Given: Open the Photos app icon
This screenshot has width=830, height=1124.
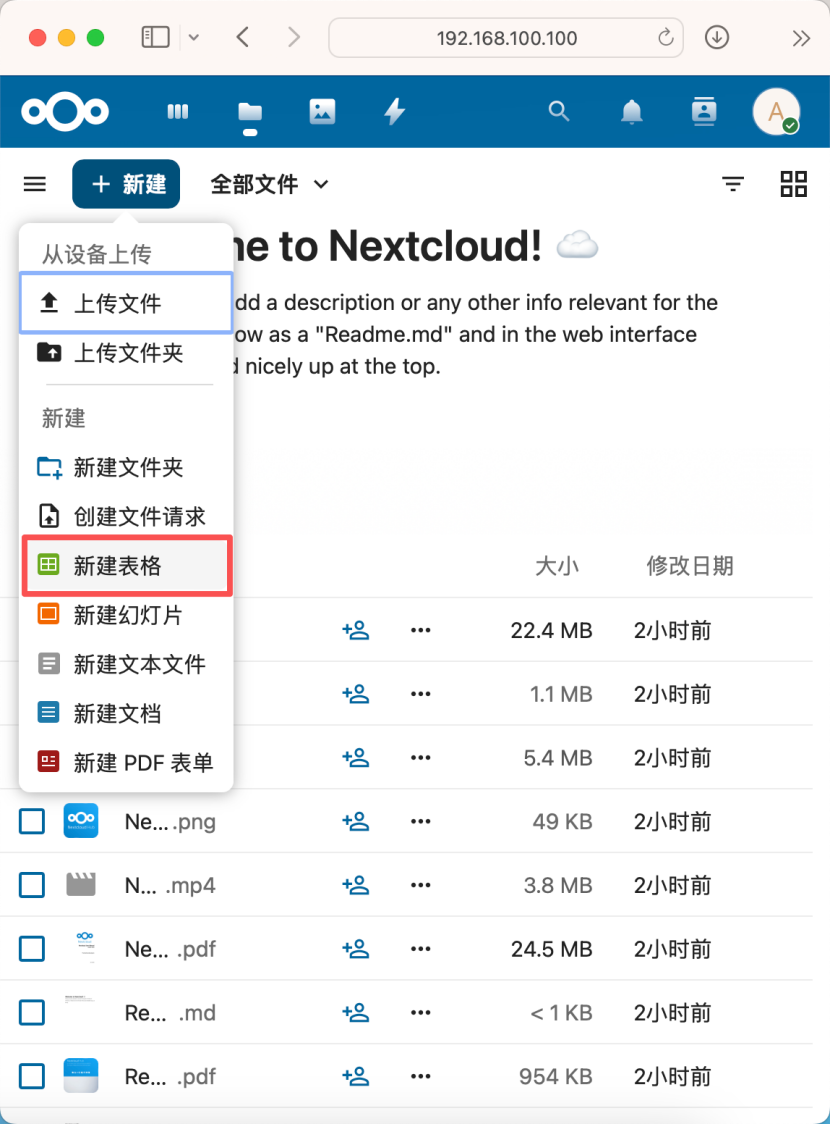Looking at the screenshot, I should [x=322, y=112].
